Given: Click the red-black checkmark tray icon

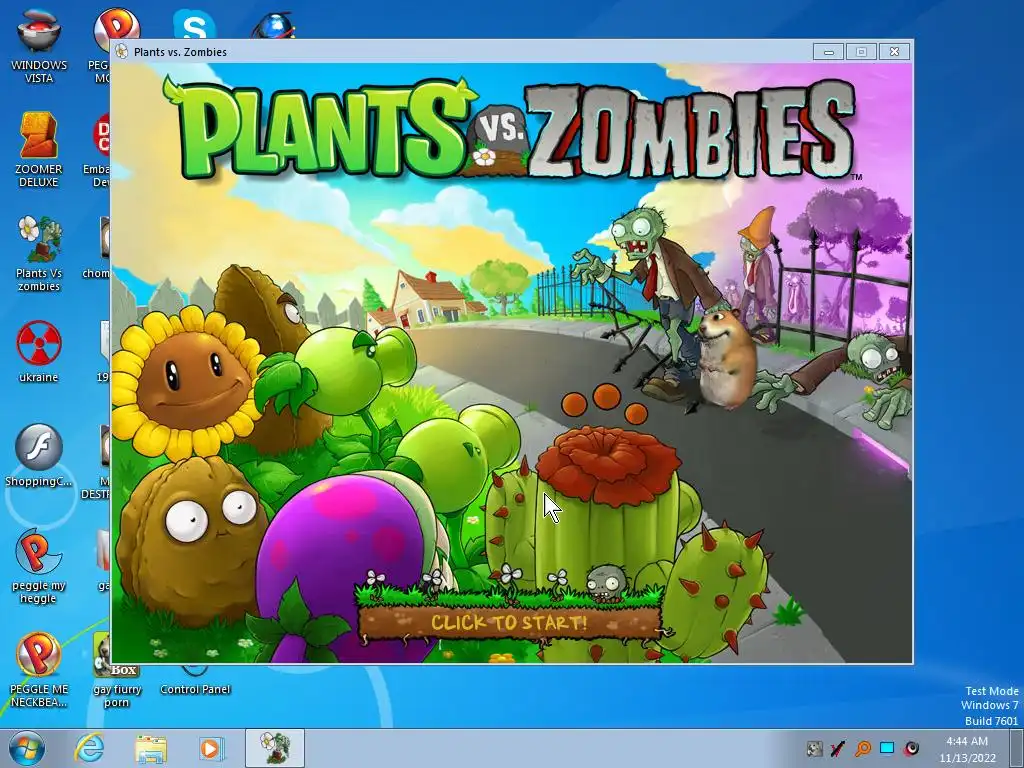Looking at the screenshot, I should [838, 748].
